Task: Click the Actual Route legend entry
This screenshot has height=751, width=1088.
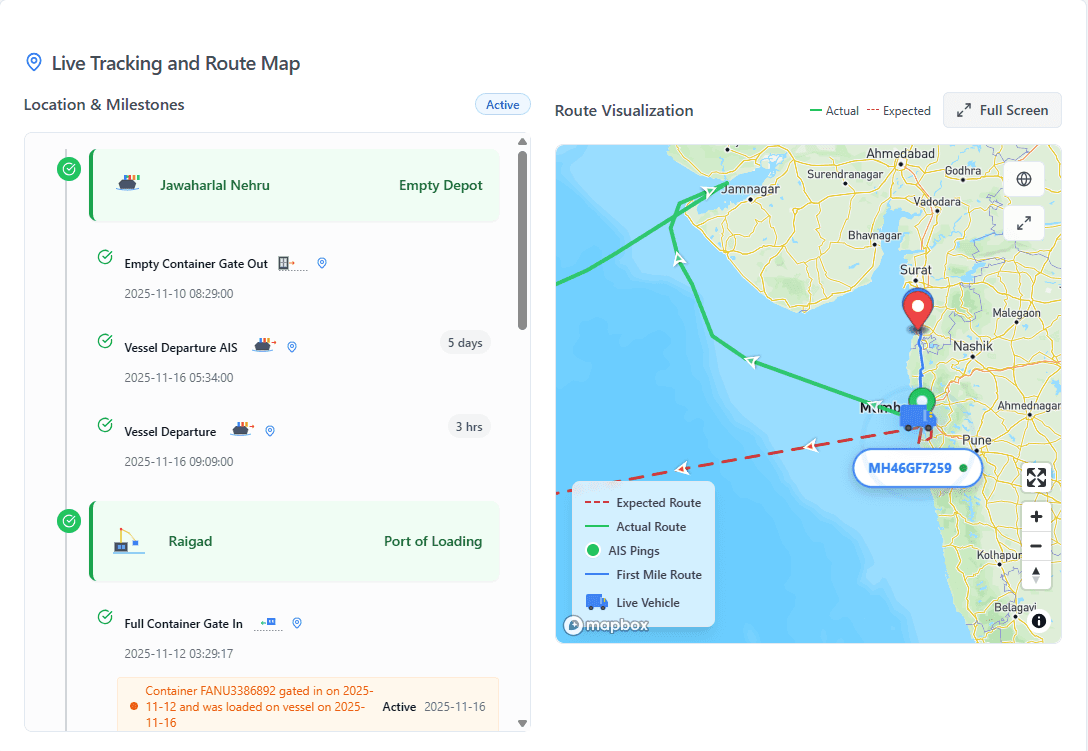Action: (636, 527)
